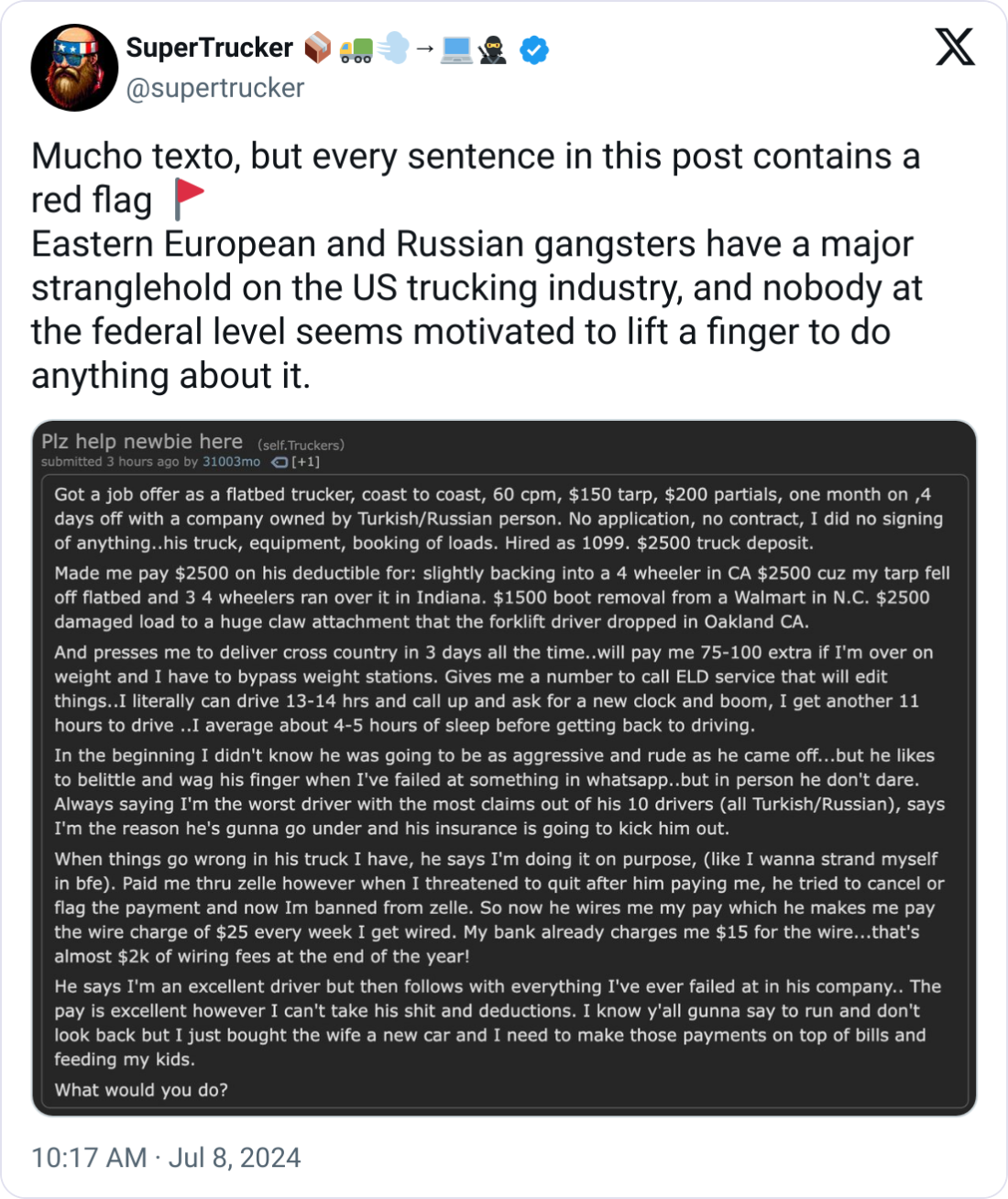
Task: Click the [+1] label next to username
Action: click(x=306, y=462)
